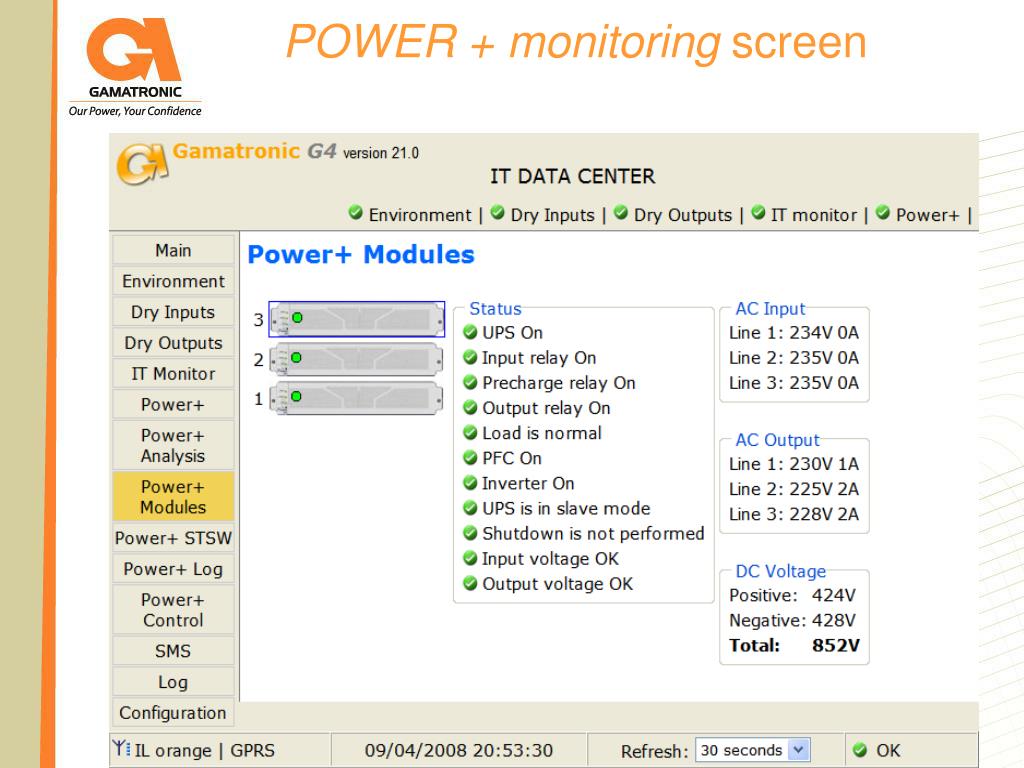Open the Main page from sidebar

pyautogui.click(x=173, y=250)
